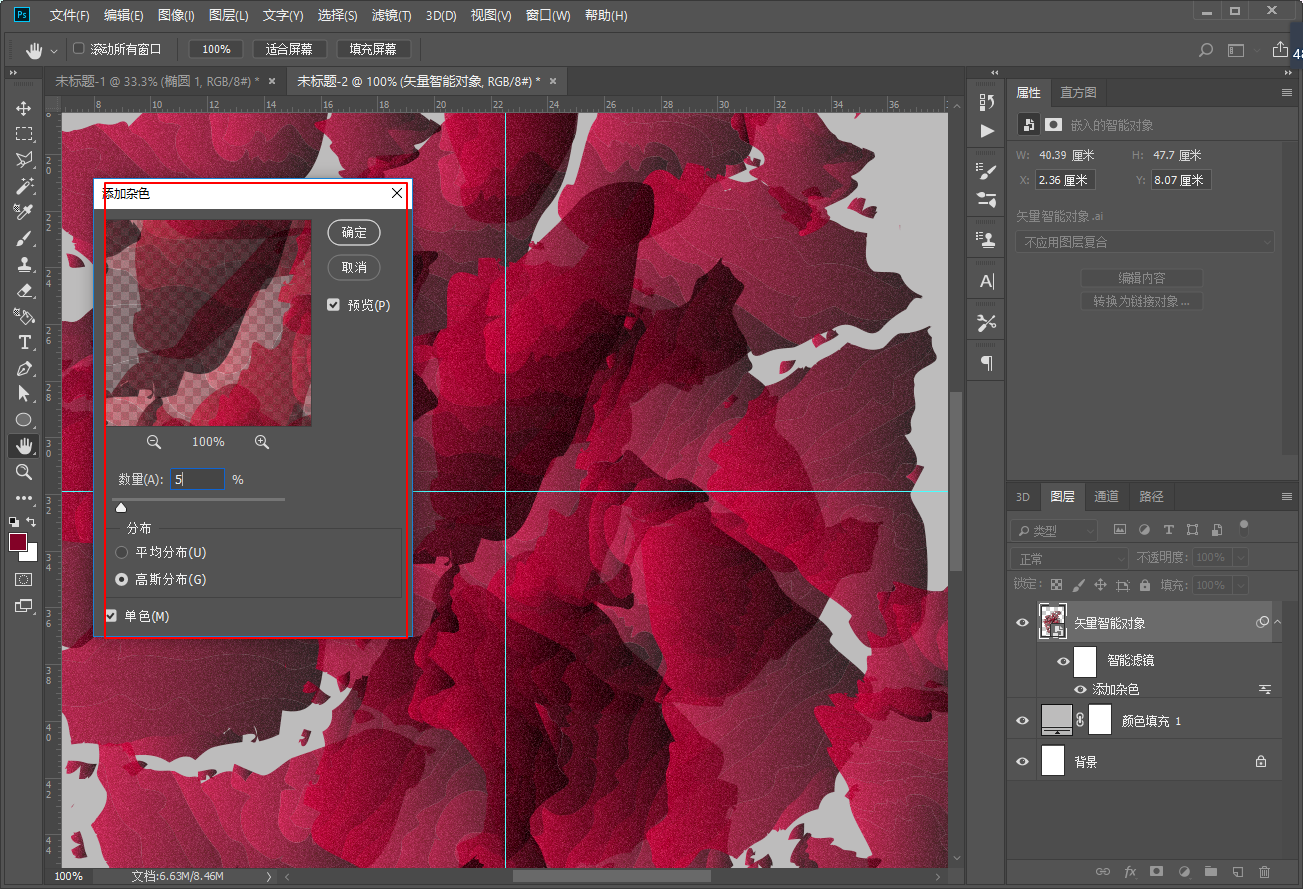Hide the 添加杂色 filter effect
Viewport: 1303px width, 889px height.
pos(1080,689)
